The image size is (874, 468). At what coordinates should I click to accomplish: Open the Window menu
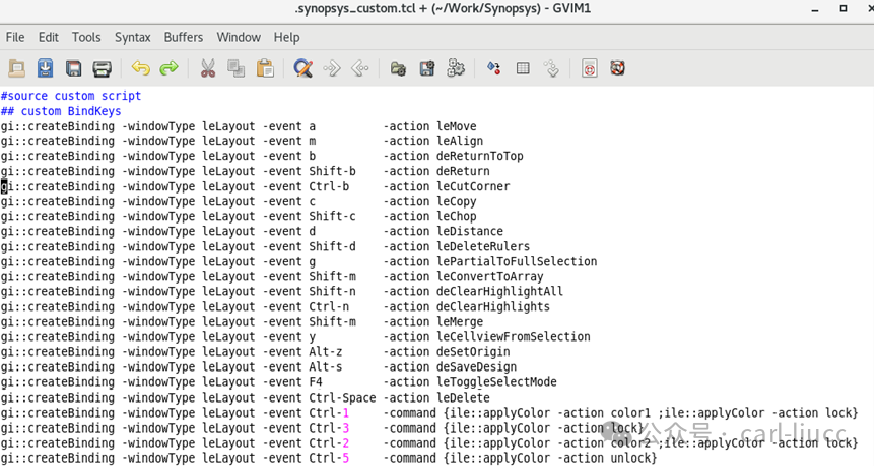tap(239, 37)
